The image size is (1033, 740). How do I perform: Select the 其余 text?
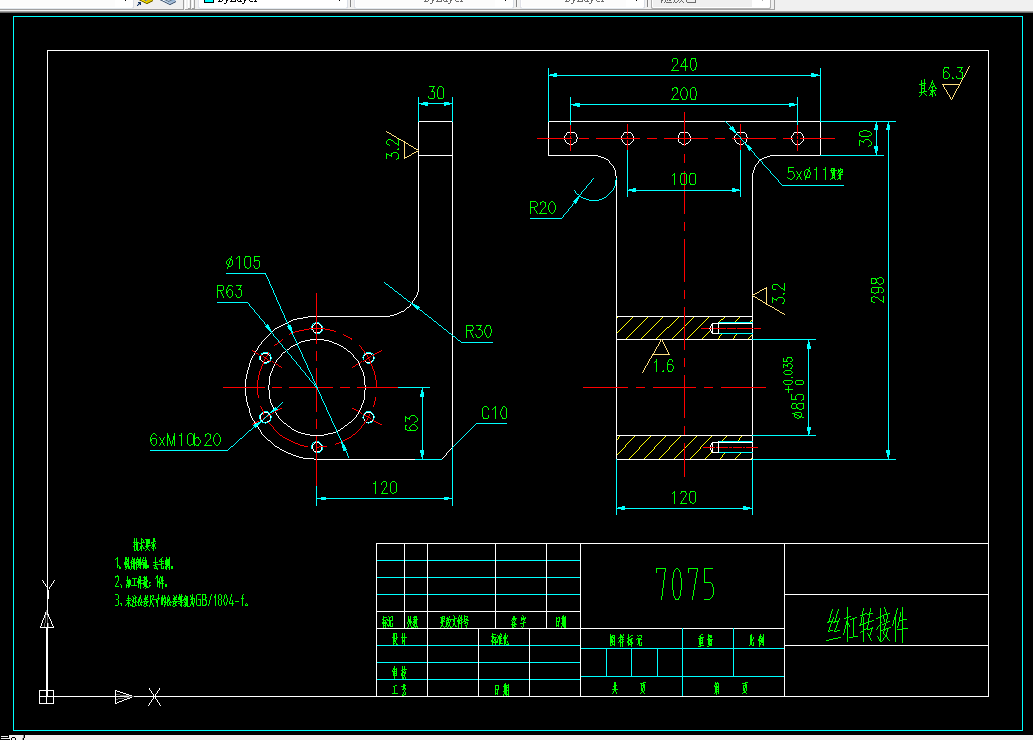(x=928, y=88)
